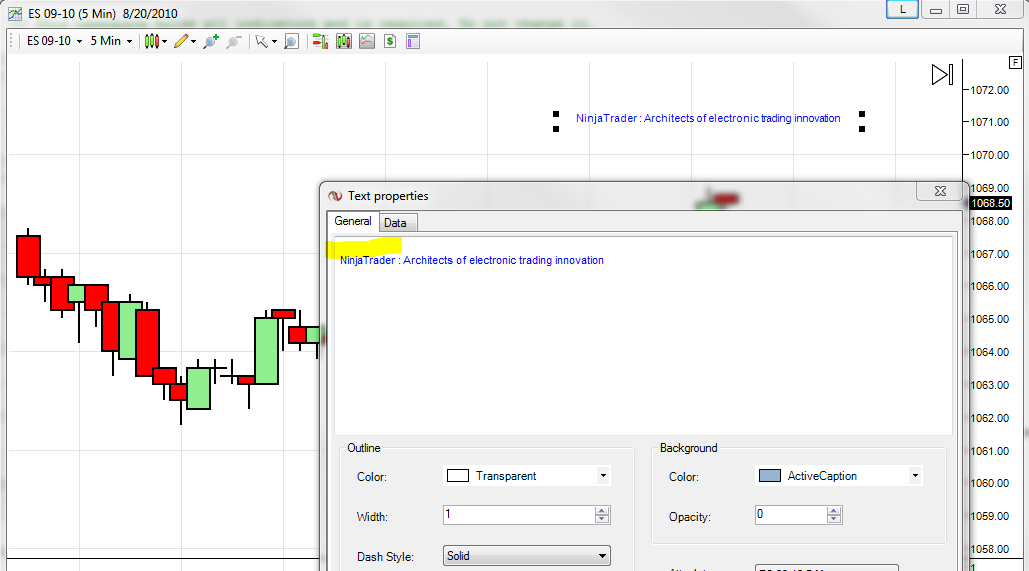Open the Background Color ActiveCaption dropdown
This screenshot has width=1029, height=571.
click(x=839, y=476)
